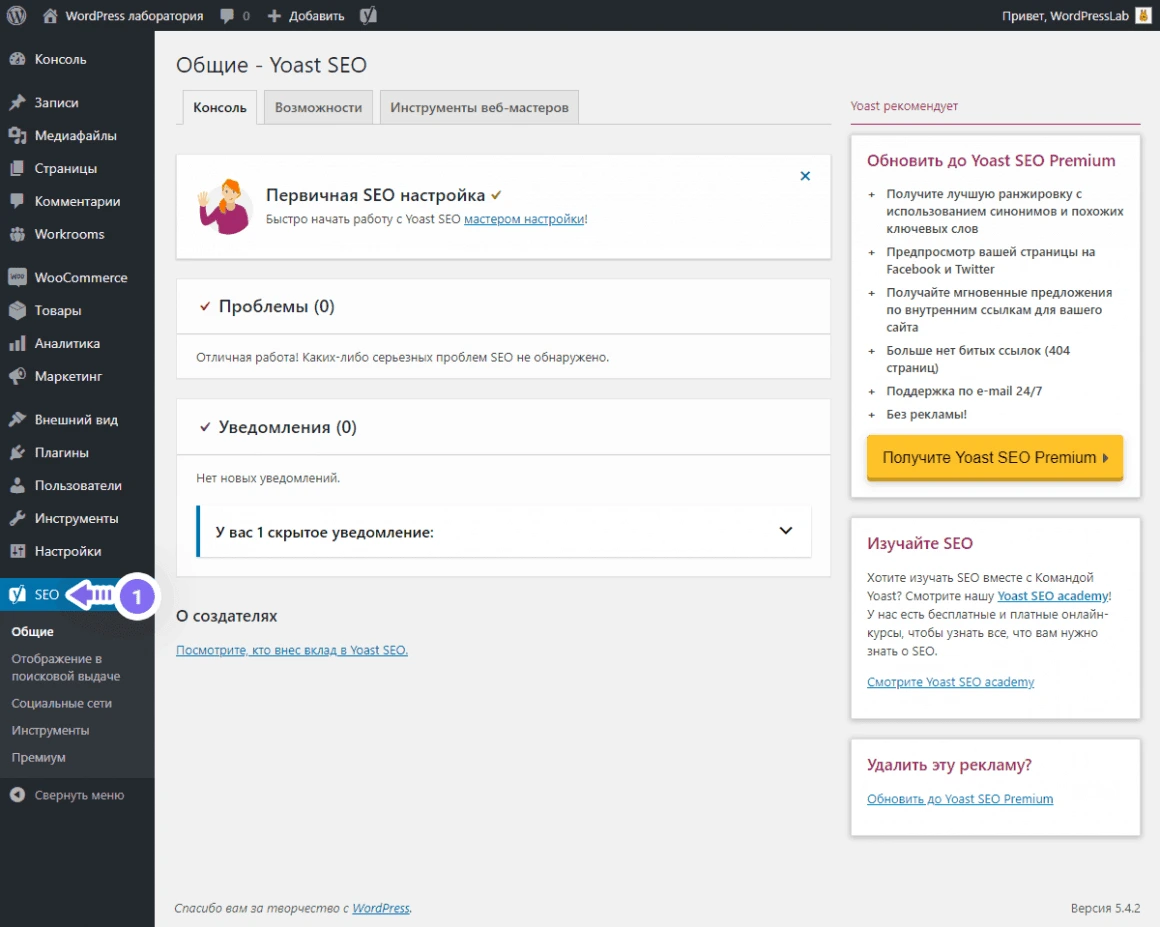Click the Нет новых уведомлений text

coord(268,478)
